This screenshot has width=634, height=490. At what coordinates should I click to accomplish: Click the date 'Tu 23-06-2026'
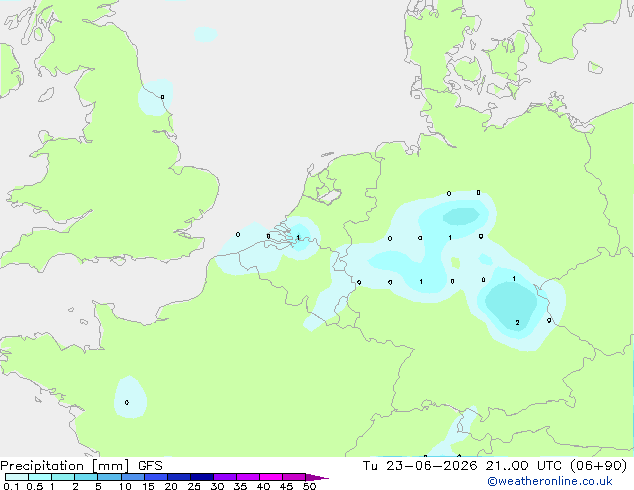point(420,466)
